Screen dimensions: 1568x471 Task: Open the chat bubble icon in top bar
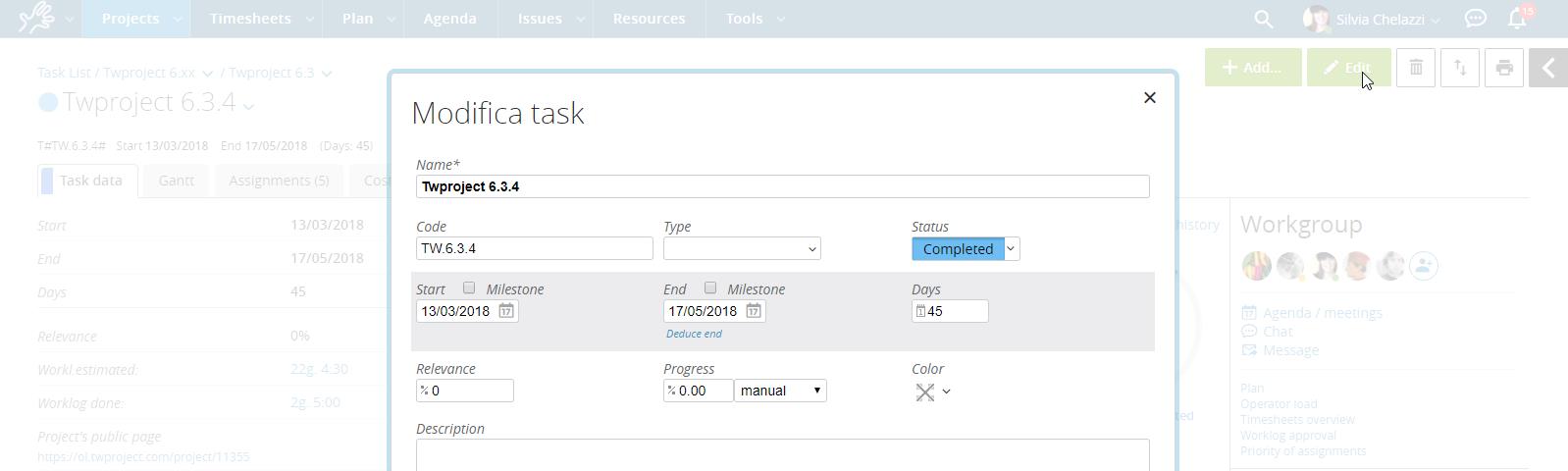(x=1475, y=19)
